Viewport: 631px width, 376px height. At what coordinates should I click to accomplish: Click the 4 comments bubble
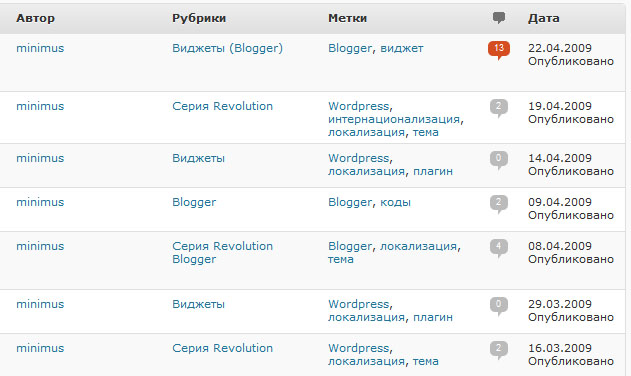click(499, 248)
